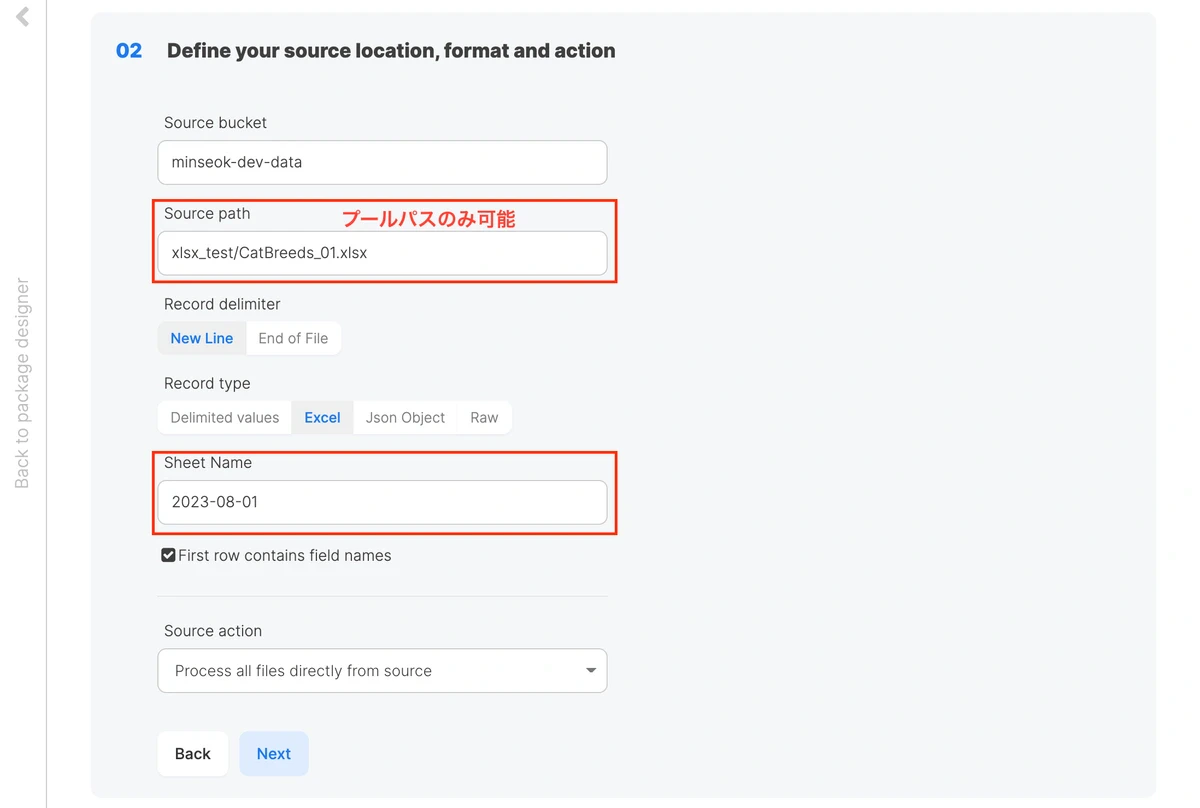Viewport: 1200px width, 808px height.
Task: Click the 'Record delimiter' label
Action: tap(222, 304)
